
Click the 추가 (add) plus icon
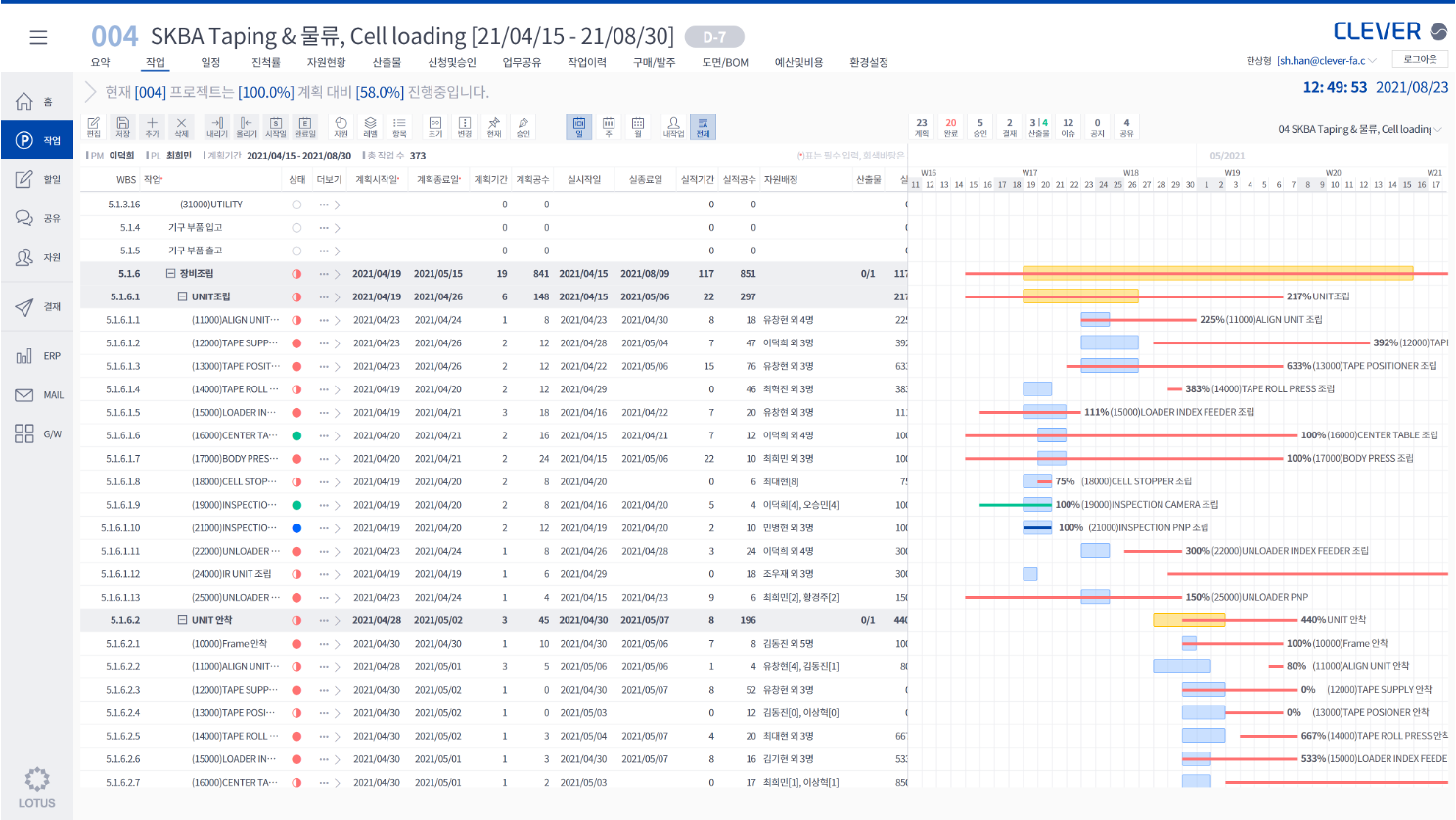pos(152,127)
